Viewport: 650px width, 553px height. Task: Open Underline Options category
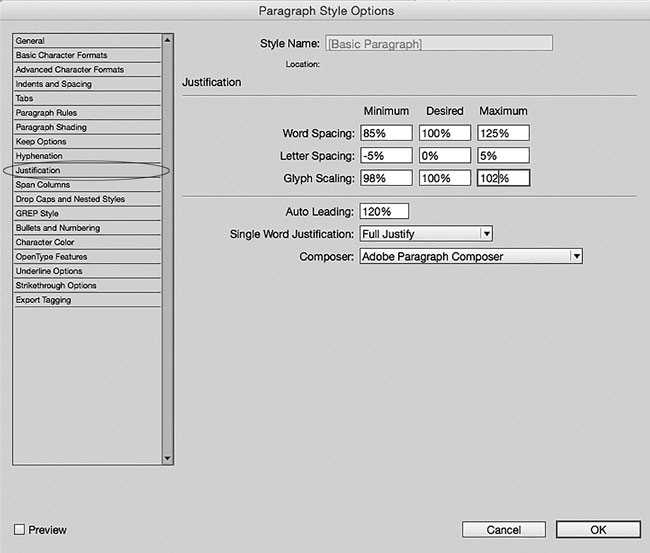tap(87, 271)
